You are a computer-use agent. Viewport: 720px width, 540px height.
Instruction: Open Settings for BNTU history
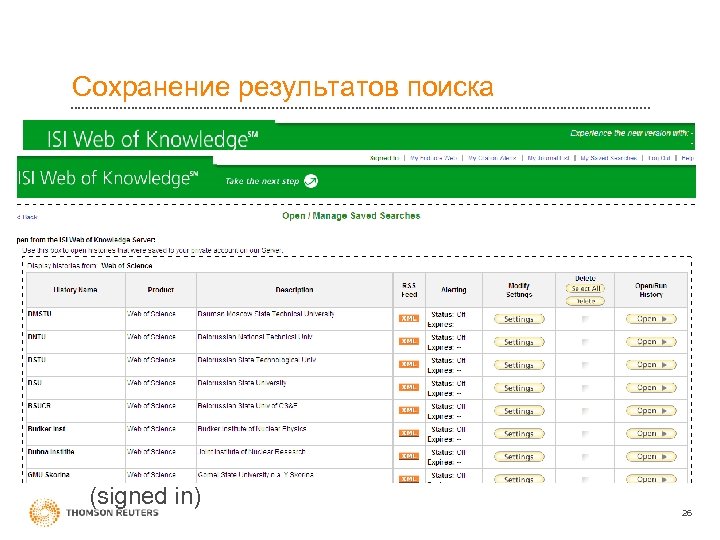coord(519,342)
